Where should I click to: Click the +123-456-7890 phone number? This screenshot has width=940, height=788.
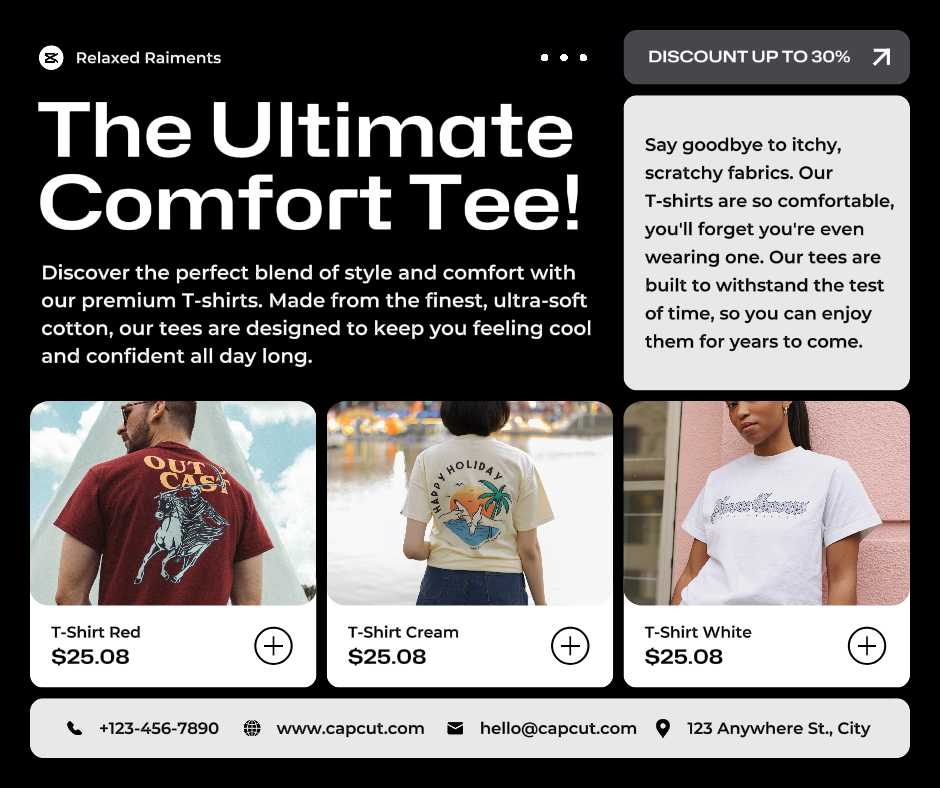click(159, 728)
